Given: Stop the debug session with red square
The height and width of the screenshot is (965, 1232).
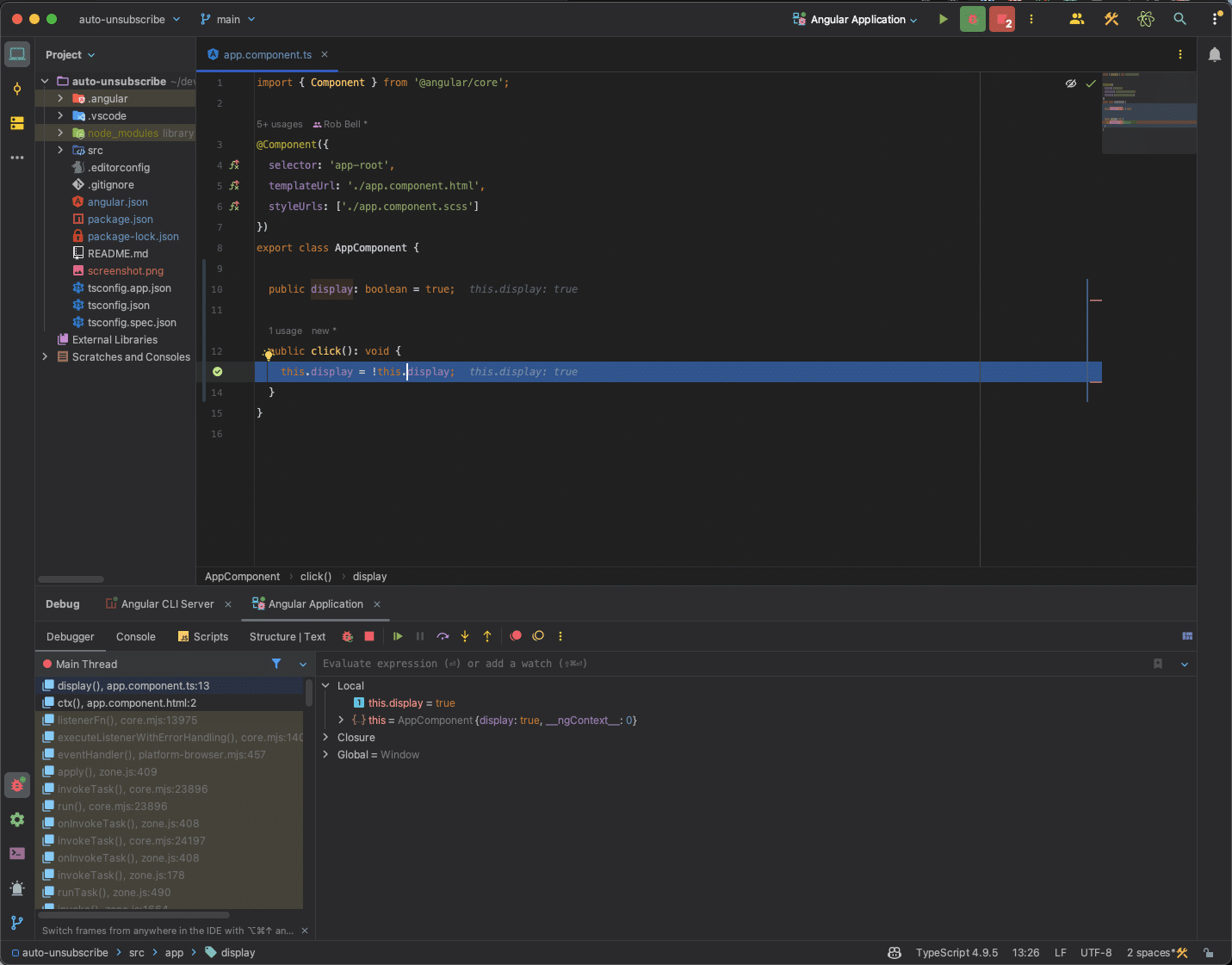Looking at the screenshot, I should pos(369,636).
